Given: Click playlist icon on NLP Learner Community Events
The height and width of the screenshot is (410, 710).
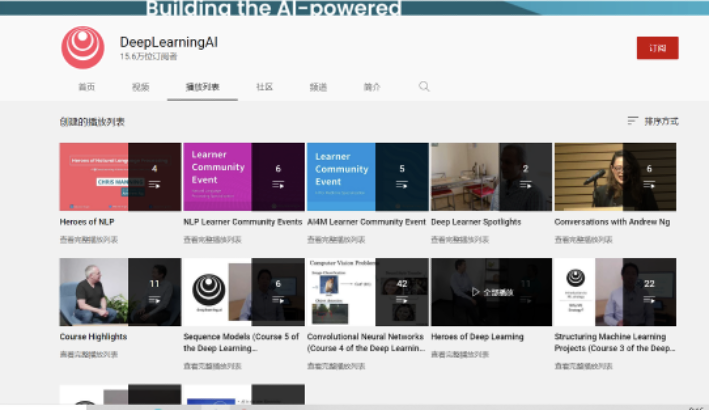Looking at the screenshot, I should coord(278,185).
